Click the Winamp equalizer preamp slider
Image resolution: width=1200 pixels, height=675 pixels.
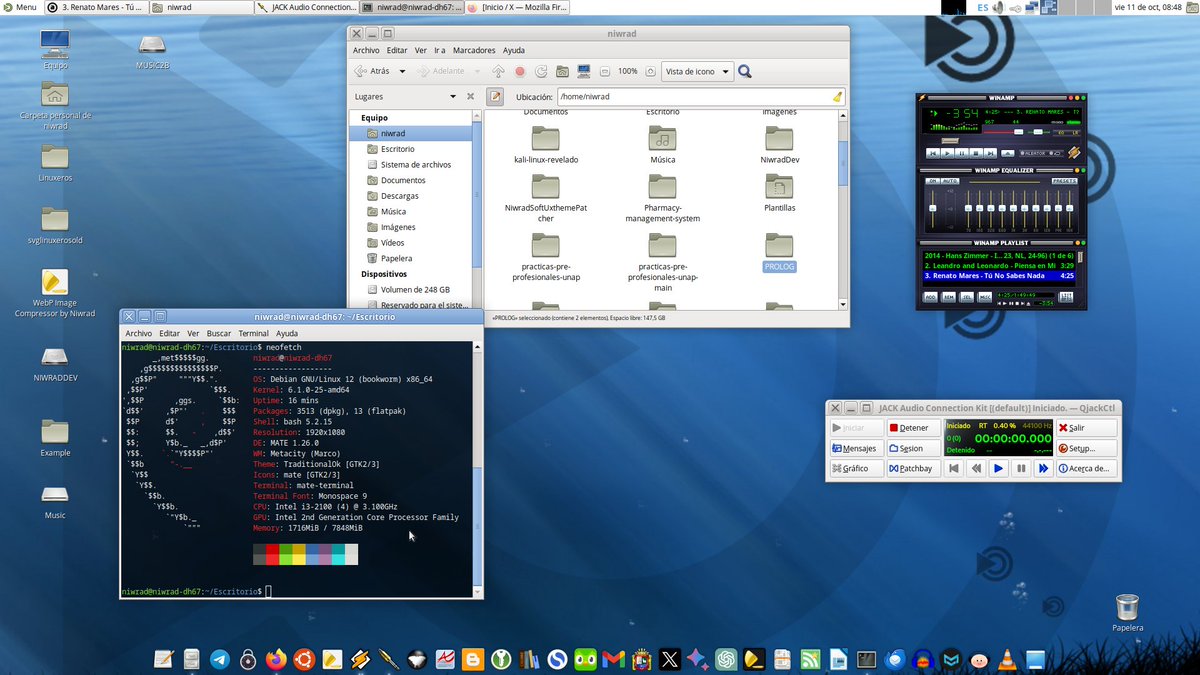tap(933, 209)
